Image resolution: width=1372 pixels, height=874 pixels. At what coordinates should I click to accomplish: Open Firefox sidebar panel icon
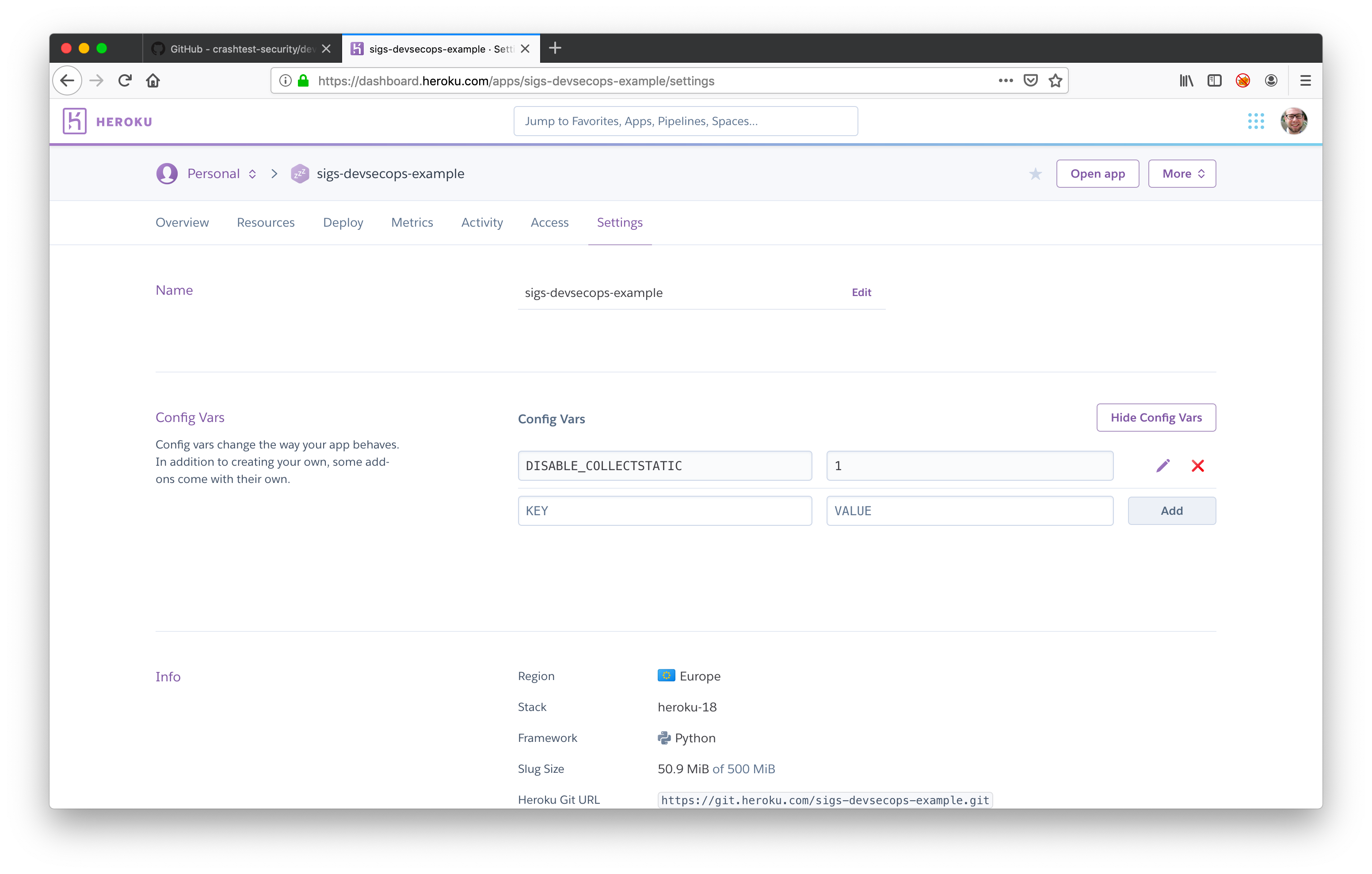[x=1214, y=80]
